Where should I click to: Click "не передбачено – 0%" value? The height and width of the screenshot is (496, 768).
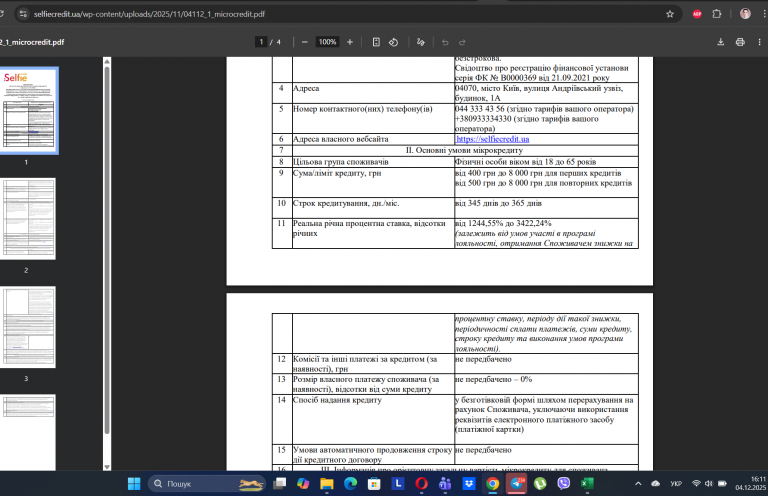point(493,379)
